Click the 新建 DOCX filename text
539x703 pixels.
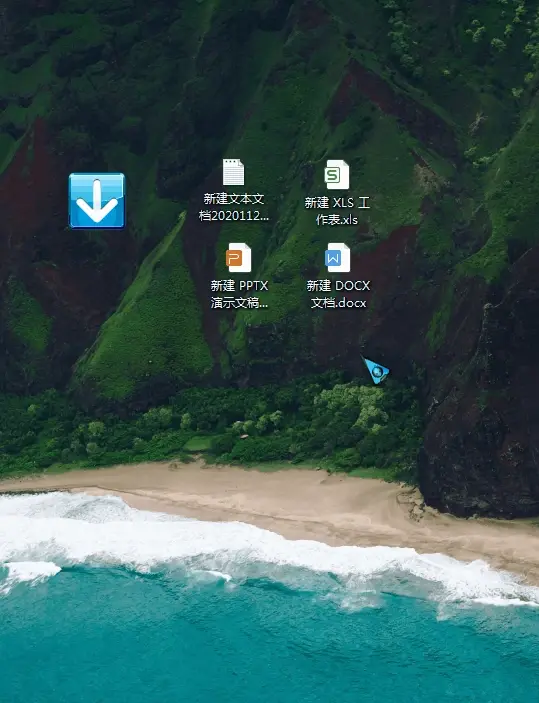click(339, 286)
